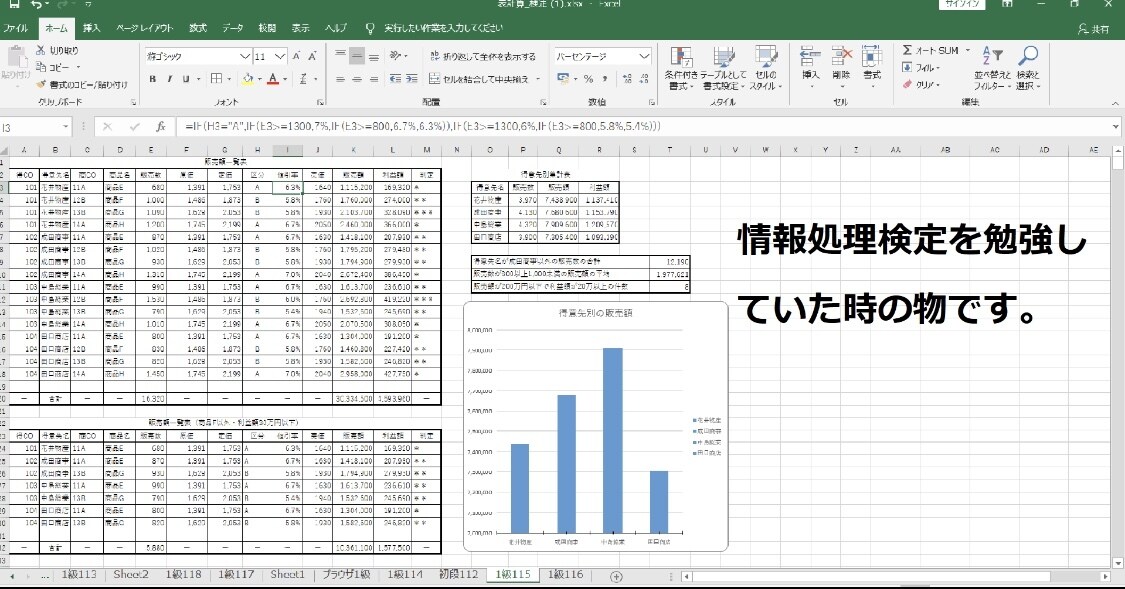Toggle Wrap Text (折り返して全体を表示する)
The width and height of the screenshot is (1125, 589).
483,56
